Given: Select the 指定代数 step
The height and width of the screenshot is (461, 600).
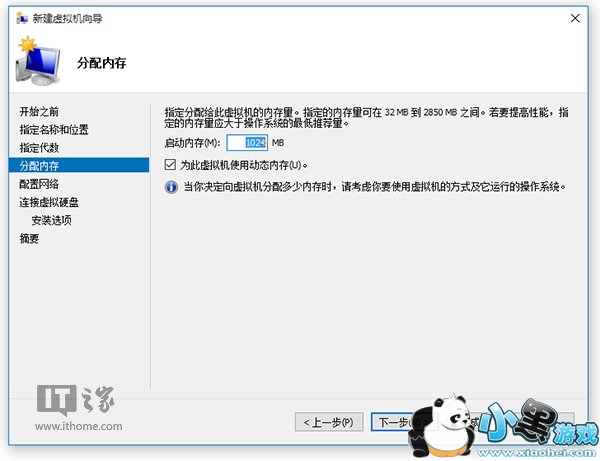Looking at the screenshot, I should (39, 148).
